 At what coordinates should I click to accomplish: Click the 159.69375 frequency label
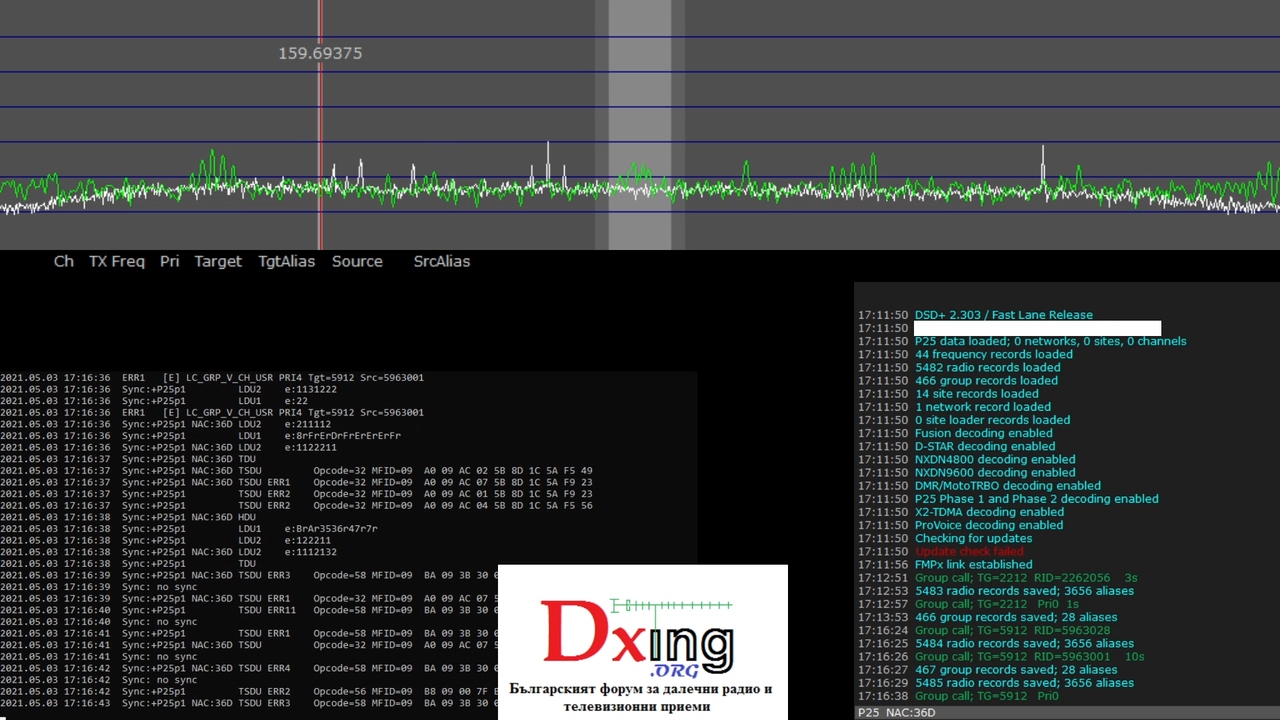(320, 53)
